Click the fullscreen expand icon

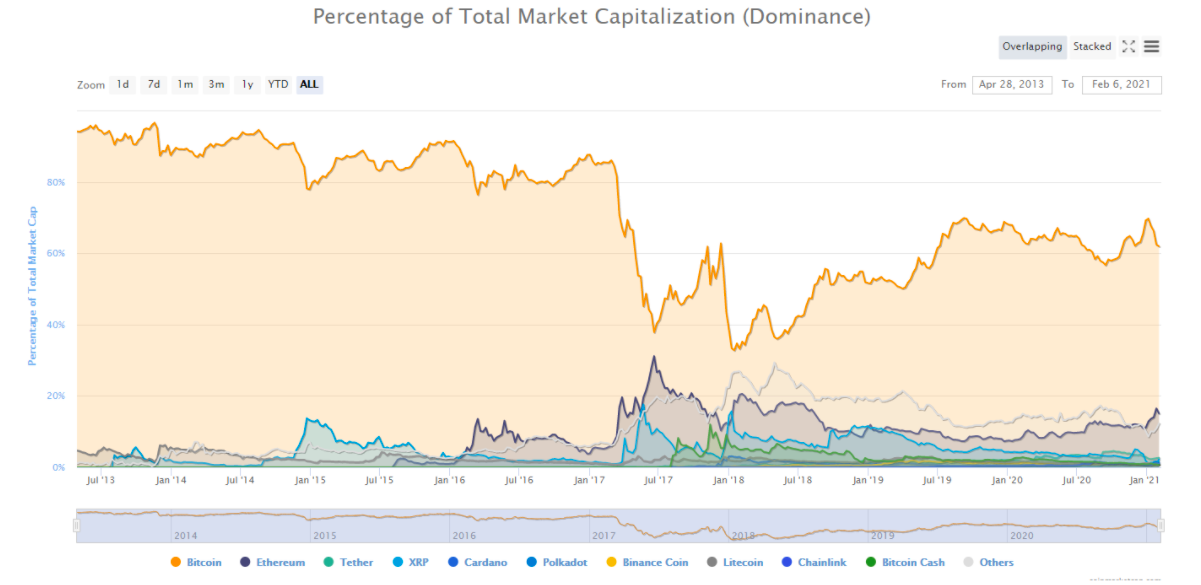tap(1129, 47)
